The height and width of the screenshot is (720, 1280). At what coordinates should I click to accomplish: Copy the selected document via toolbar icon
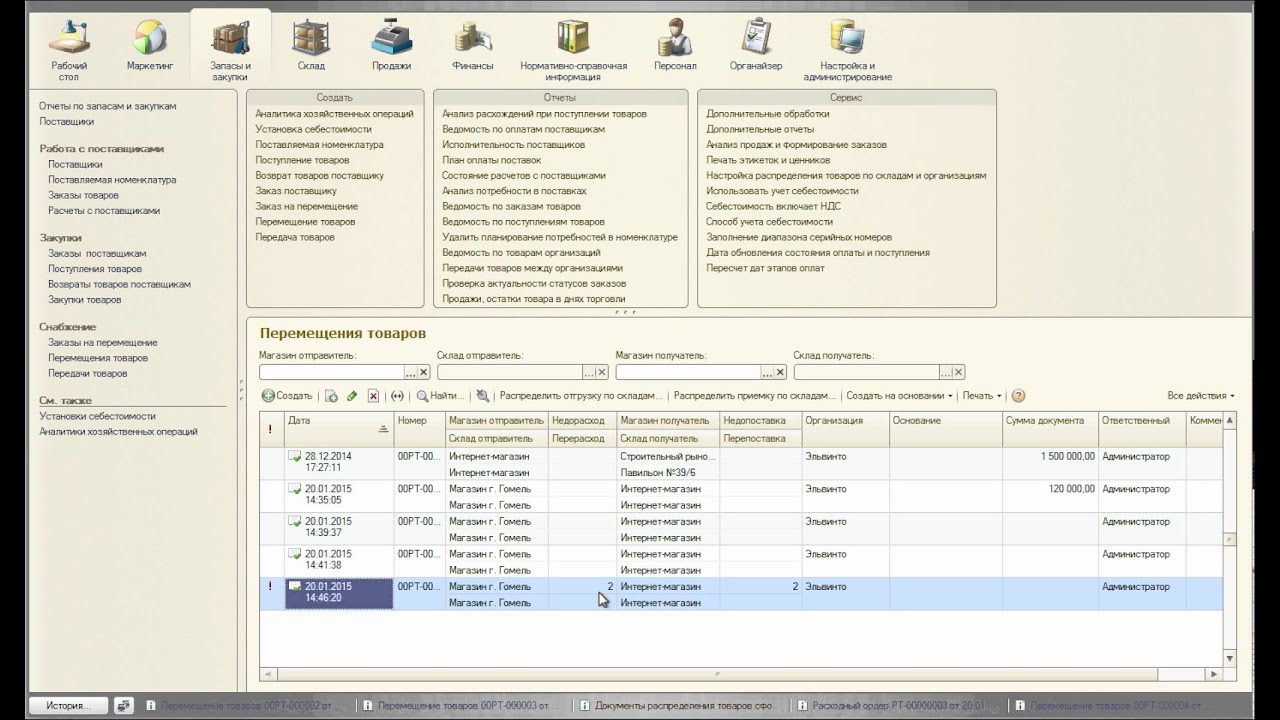(x=331, y=396)
